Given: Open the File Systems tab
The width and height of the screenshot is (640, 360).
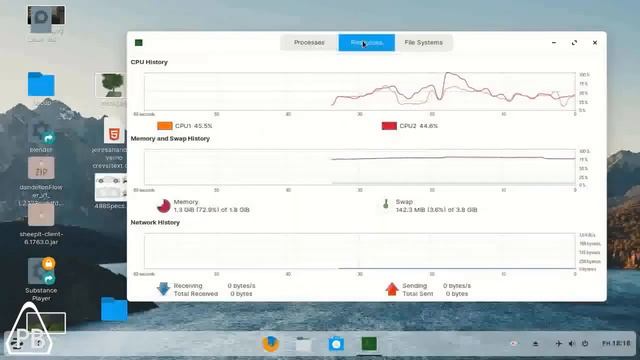Looking at the screenshot, I should [x=423, y=42].
